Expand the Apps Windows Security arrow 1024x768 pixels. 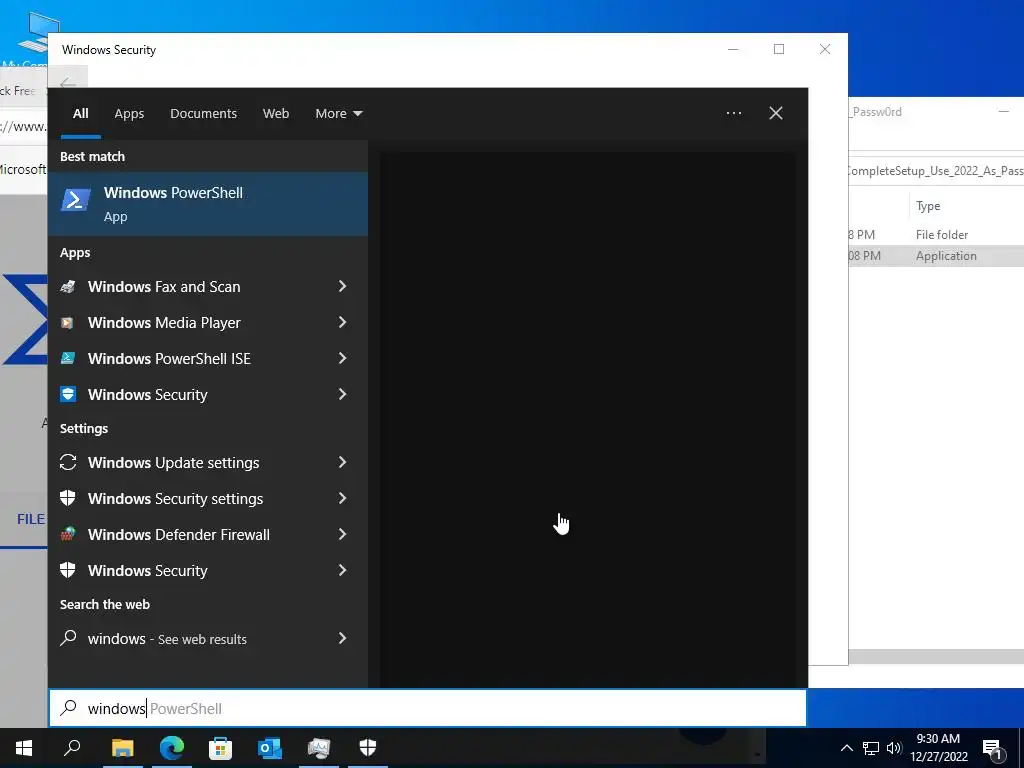pyautogui.click(x=342, y=394)
